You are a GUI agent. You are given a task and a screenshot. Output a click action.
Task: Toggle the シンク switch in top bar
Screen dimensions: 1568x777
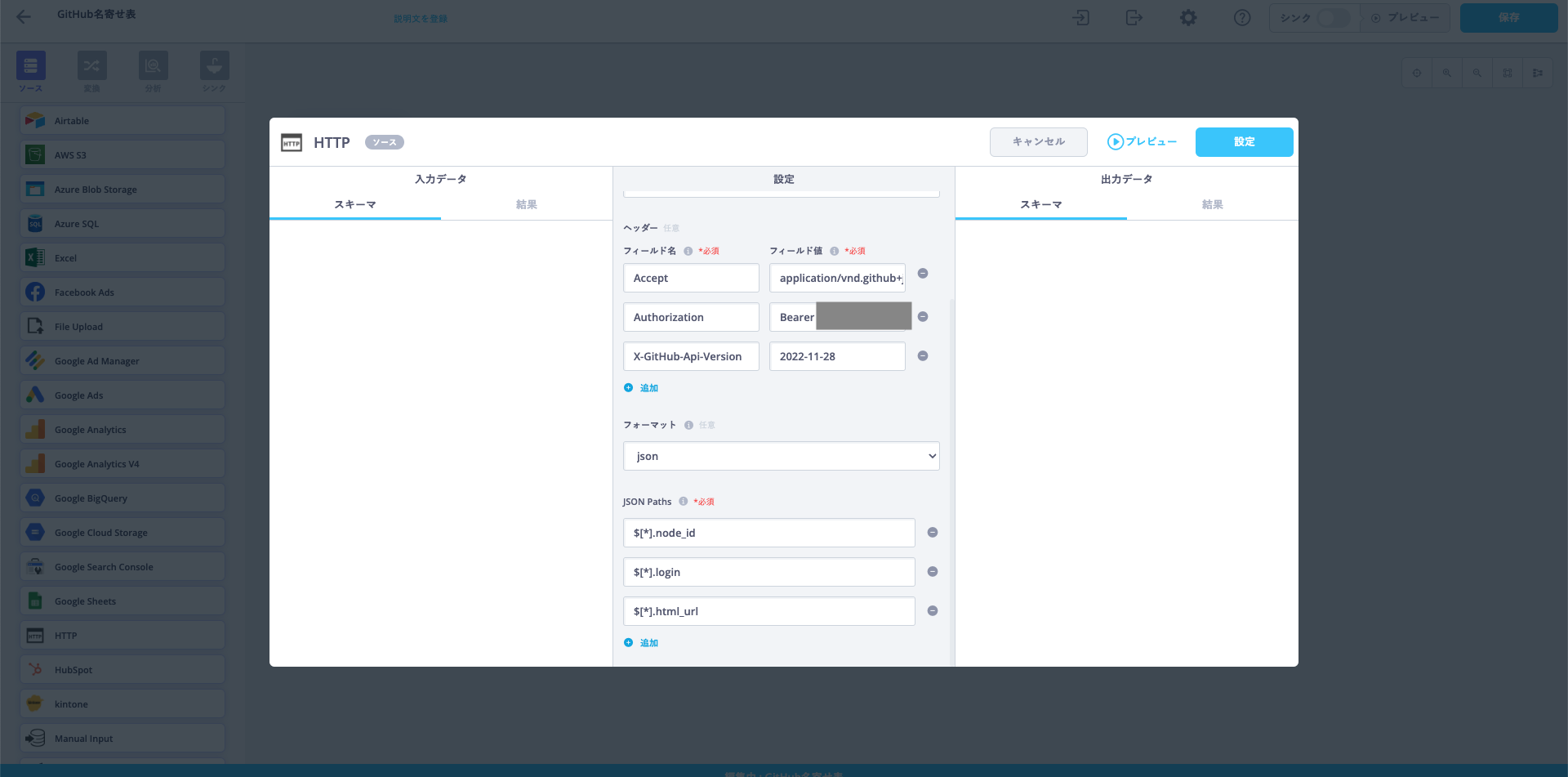click(x=1333, y=18)
